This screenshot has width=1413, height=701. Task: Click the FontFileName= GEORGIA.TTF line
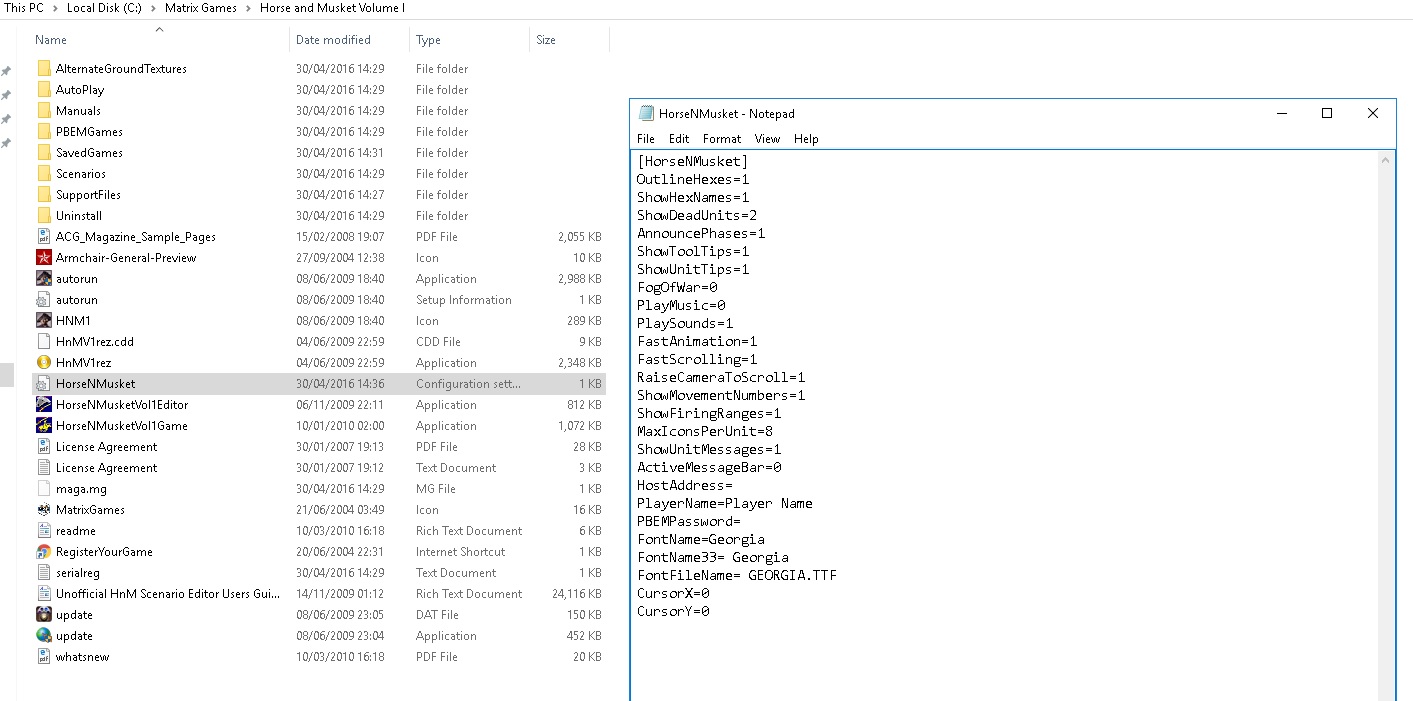(x=737, y=576)
